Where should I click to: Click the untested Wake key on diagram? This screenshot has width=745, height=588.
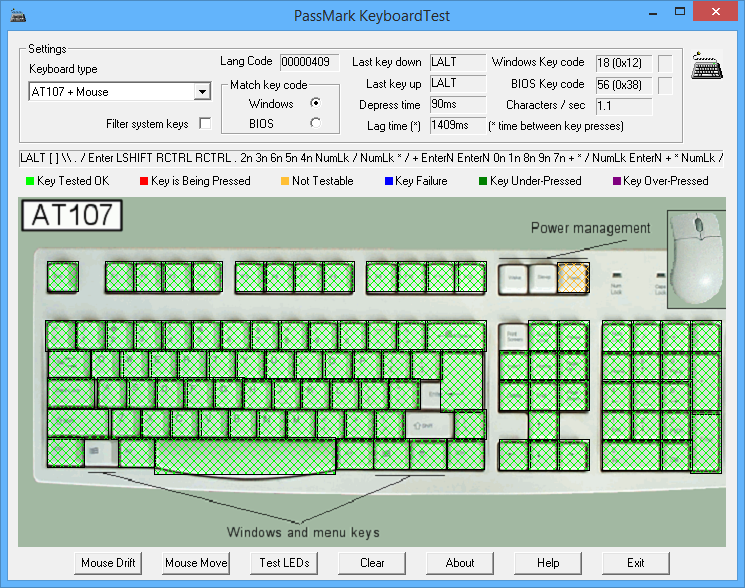[514, 278]
